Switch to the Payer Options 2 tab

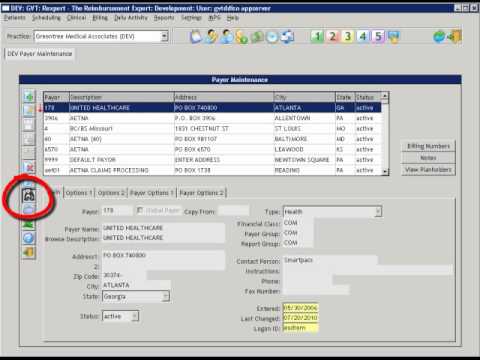pyautogui.click(x=202, y=193)
